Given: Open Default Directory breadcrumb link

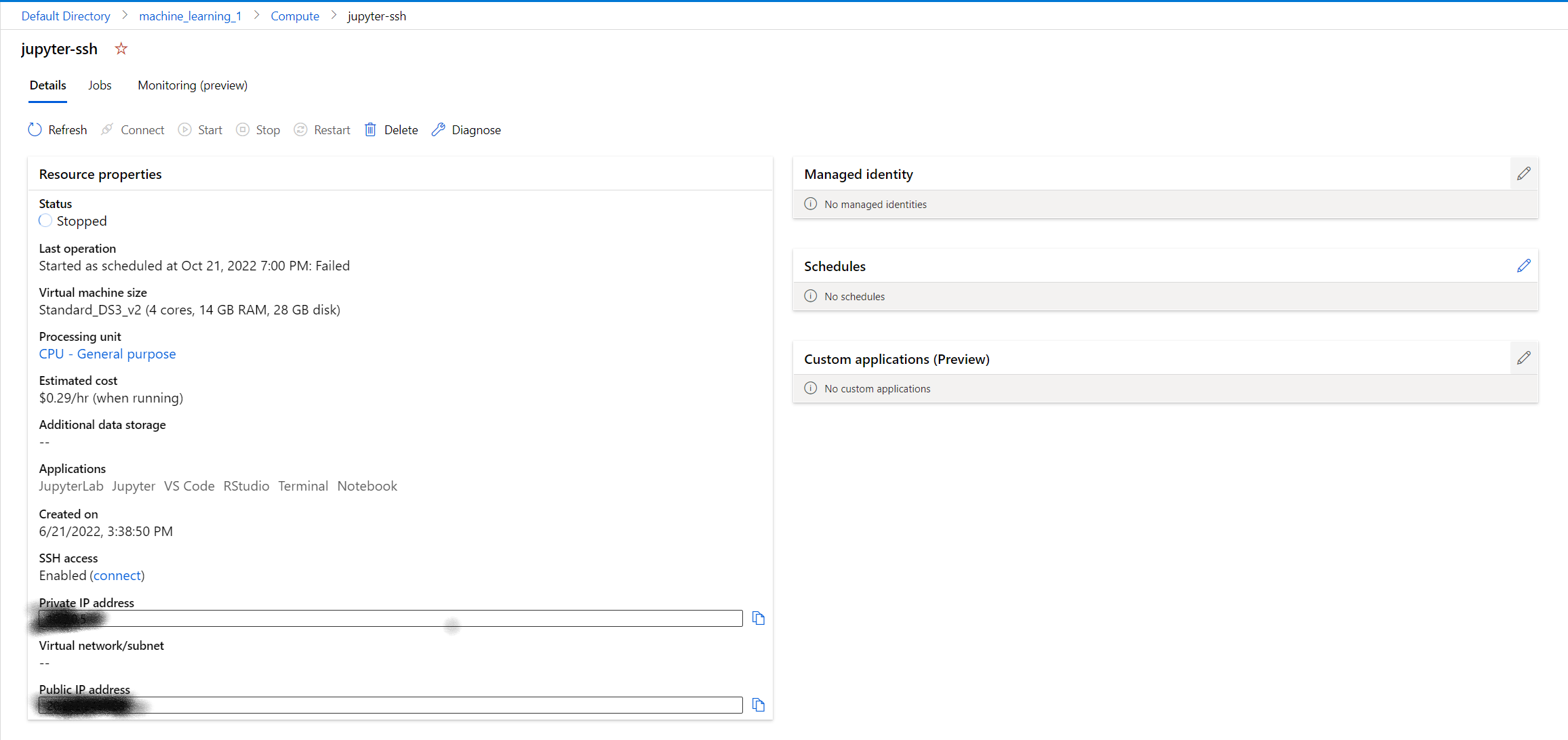Looking at the screenshot, I should tap(66, 16).
